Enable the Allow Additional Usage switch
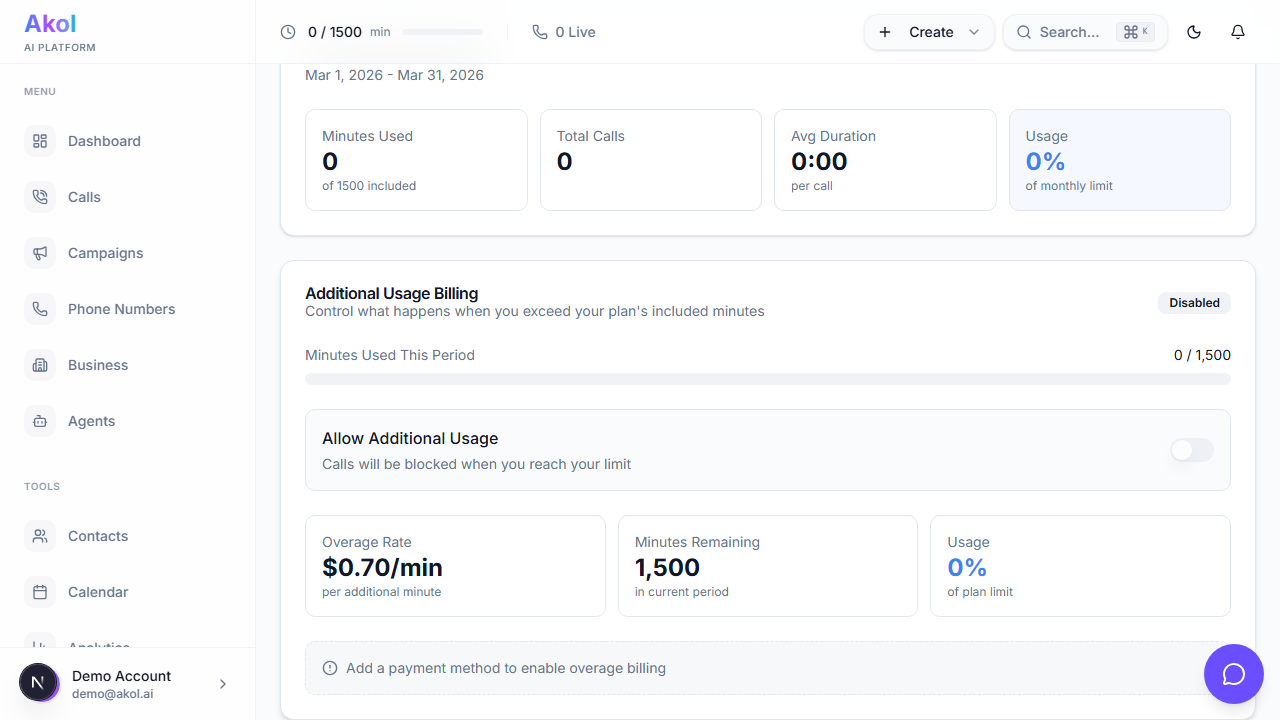Image resolution: width=1280 pixels, height=720 pixels. point(1192,450)
